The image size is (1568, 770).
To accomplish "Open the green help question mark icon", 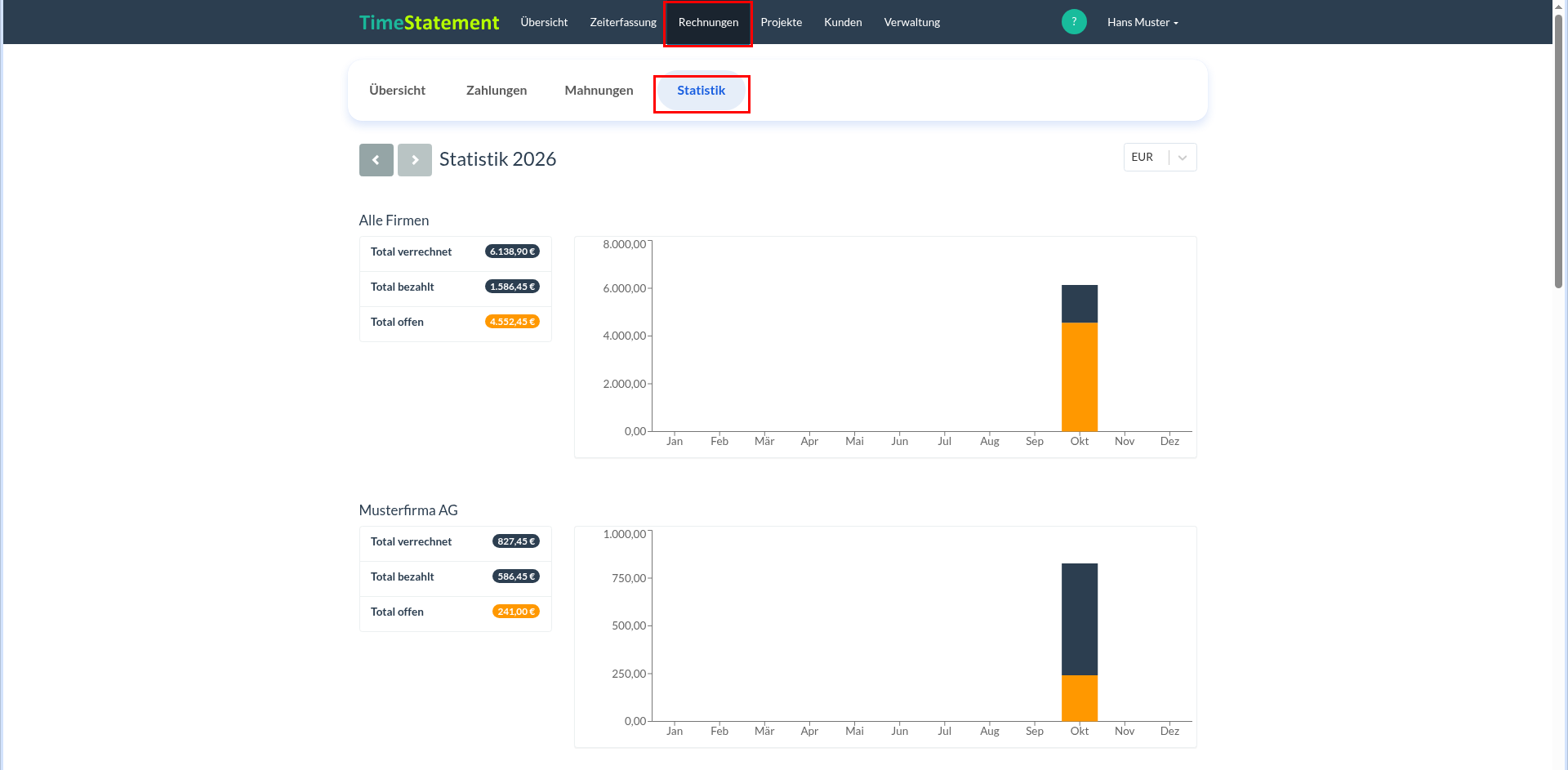I will 1074,22.
